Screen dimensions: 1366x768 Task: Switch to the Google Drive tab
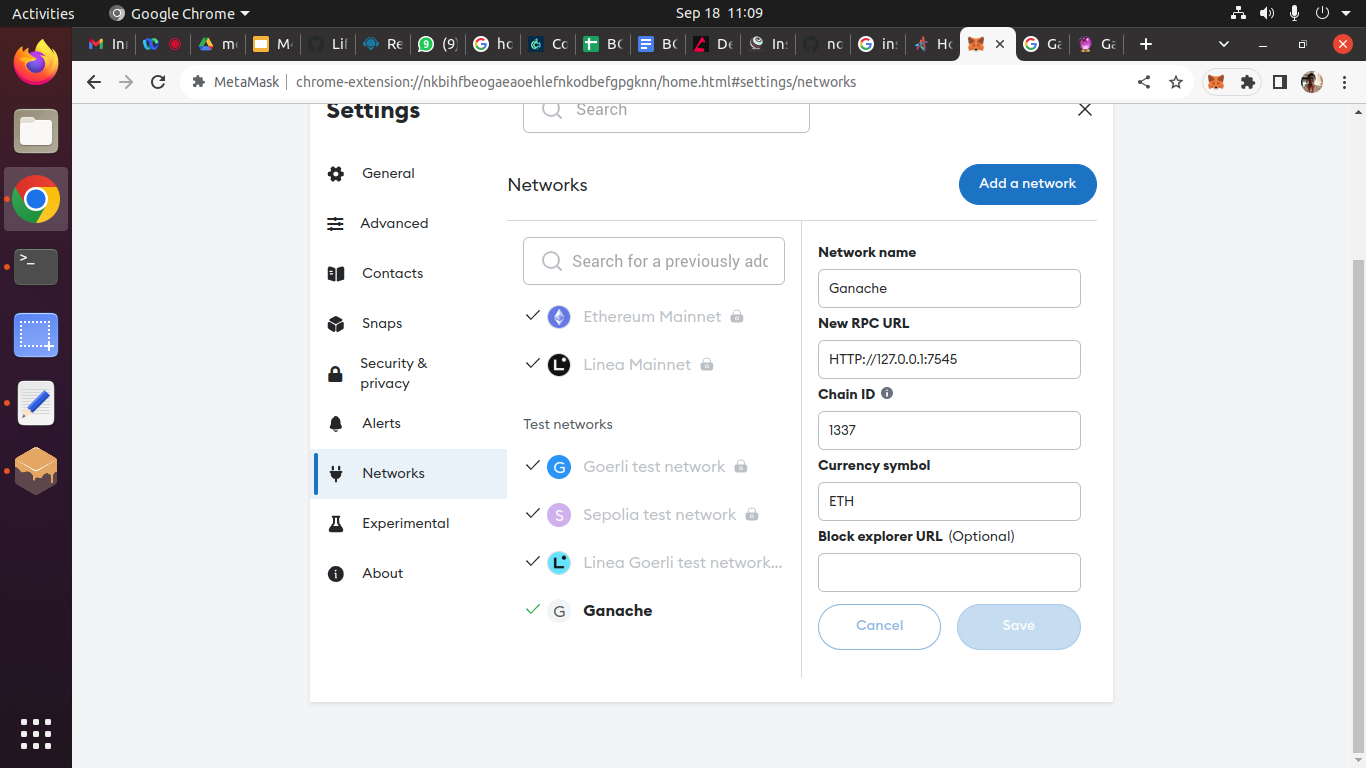218,44
